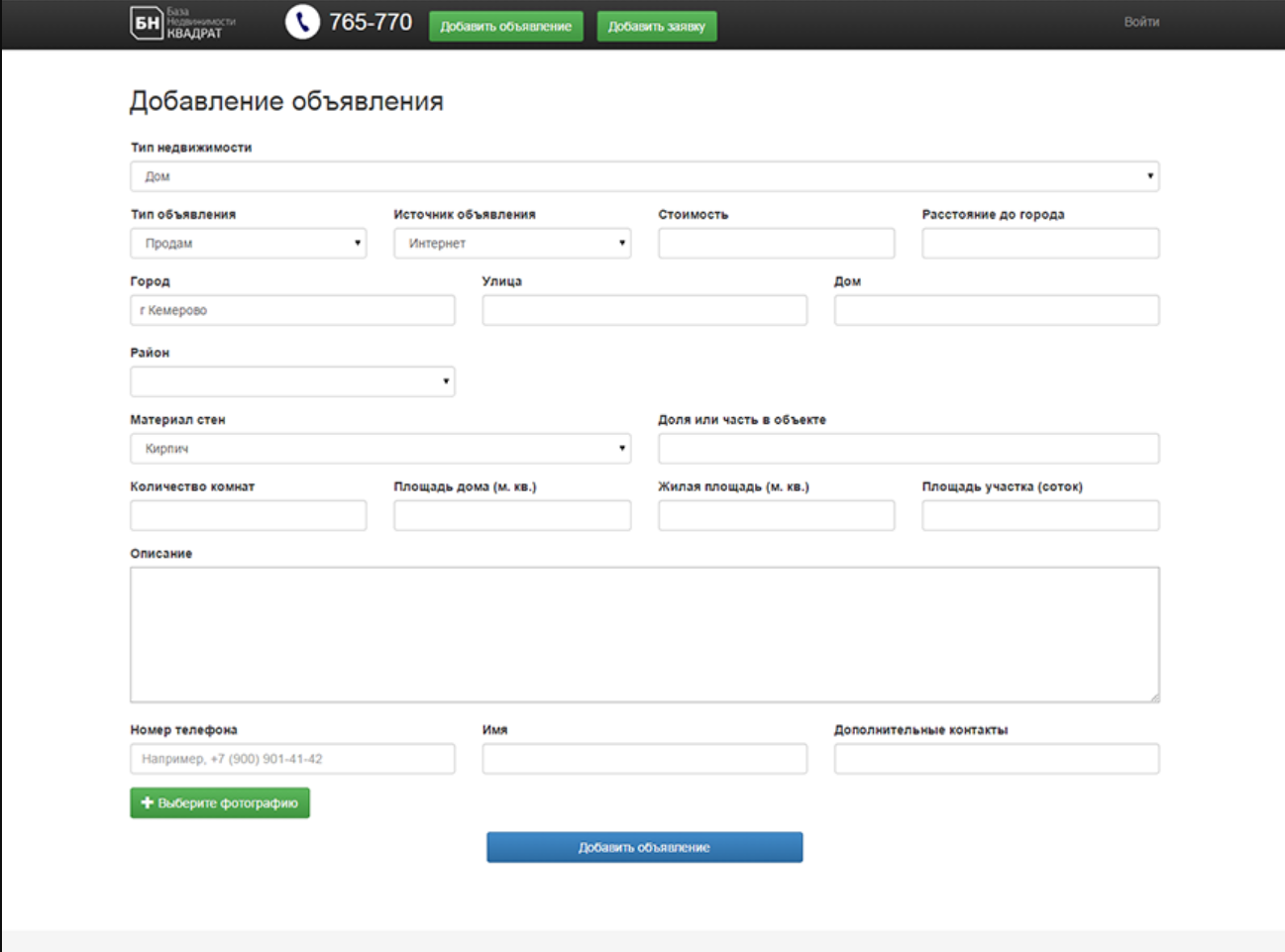Focus the Площадь участка input field
The height and width of the screenshot is (952, 1285).
pos(1040,515)
